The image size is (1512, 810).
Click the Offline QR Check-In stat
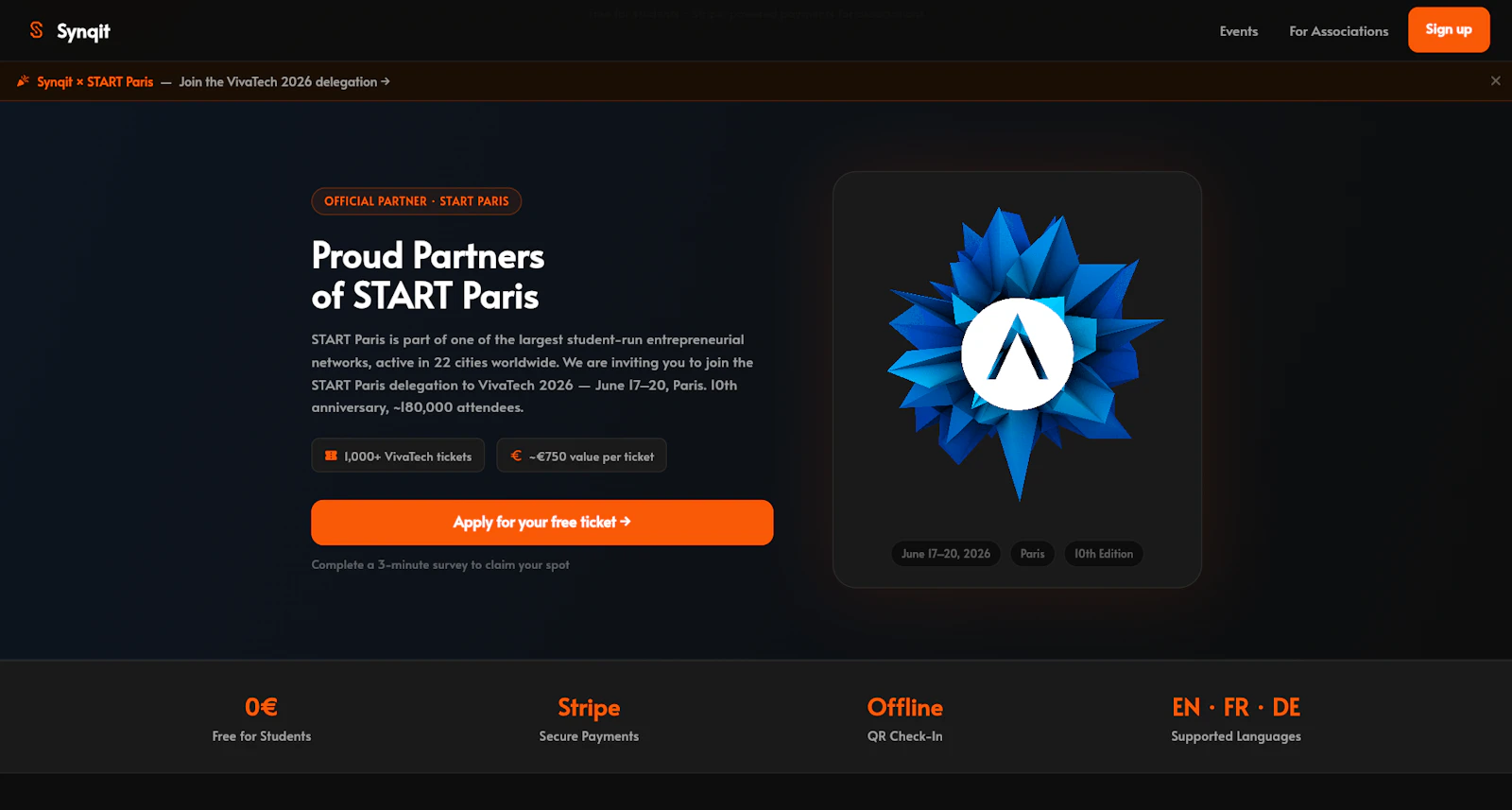(x=905, y=719)
